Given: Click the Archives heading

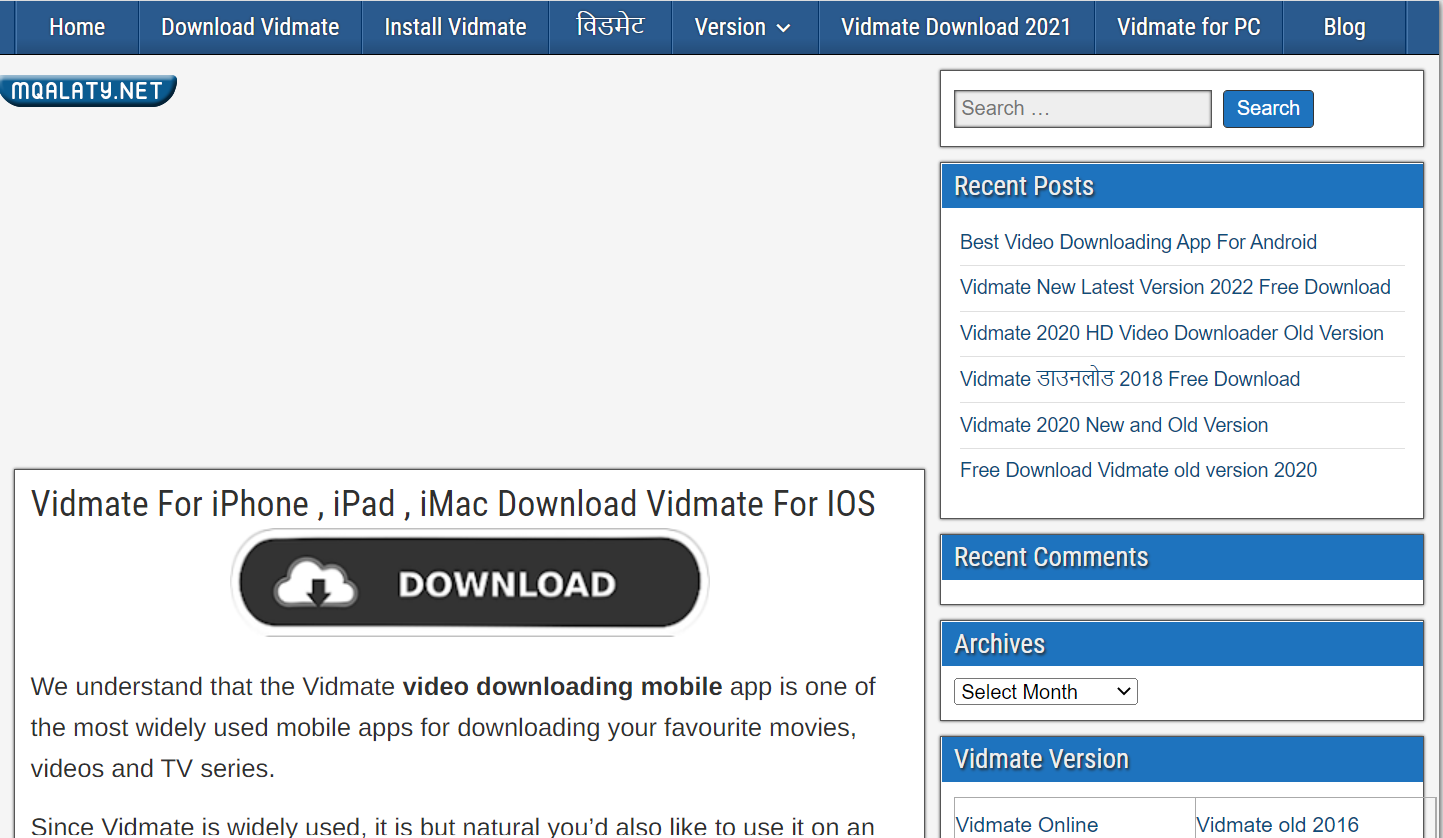Looking at the screenshot, I should pos(999,644).
